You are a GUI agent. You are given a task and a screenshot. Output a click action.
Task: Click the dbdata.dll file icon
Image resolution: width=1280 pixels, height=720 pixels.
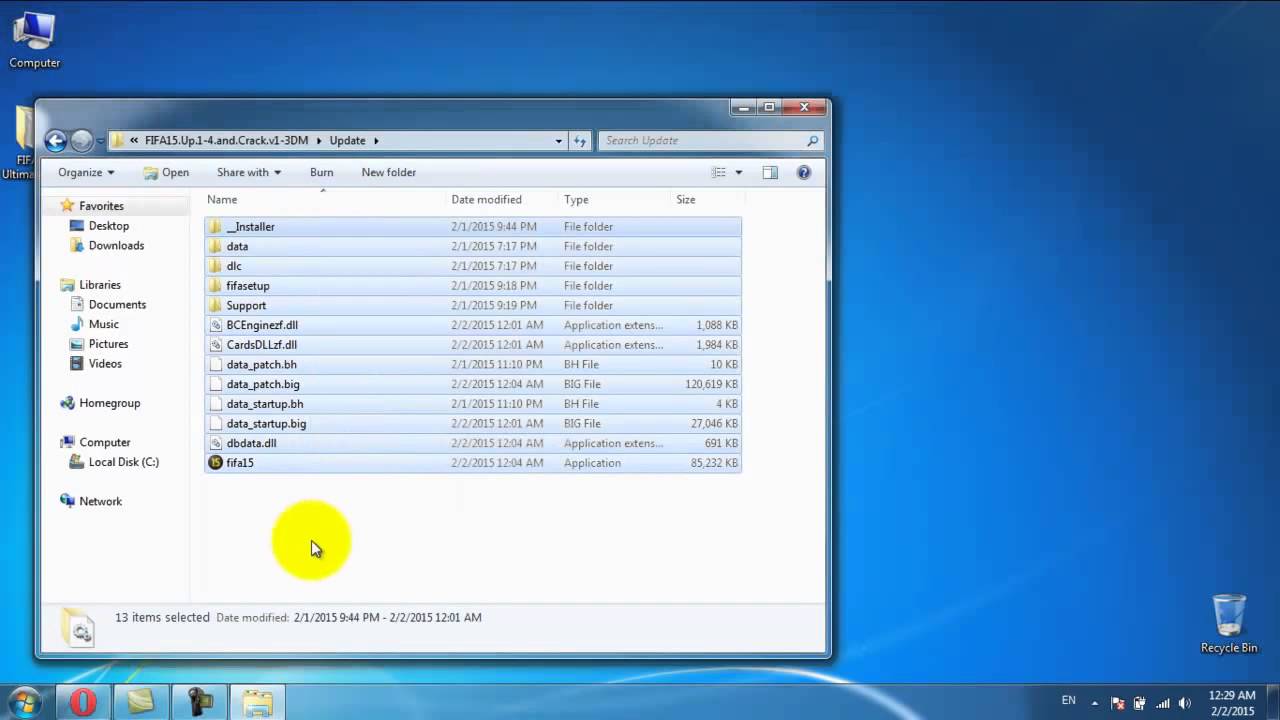tap(215, 443)
